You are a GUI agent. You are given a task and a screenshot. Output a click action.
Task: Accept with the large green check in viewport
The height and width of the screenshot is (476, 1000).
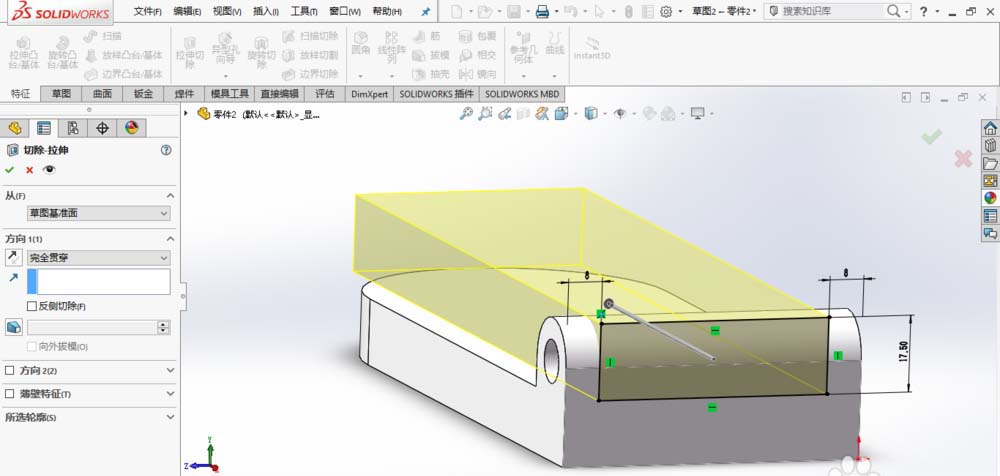(932, 136)
